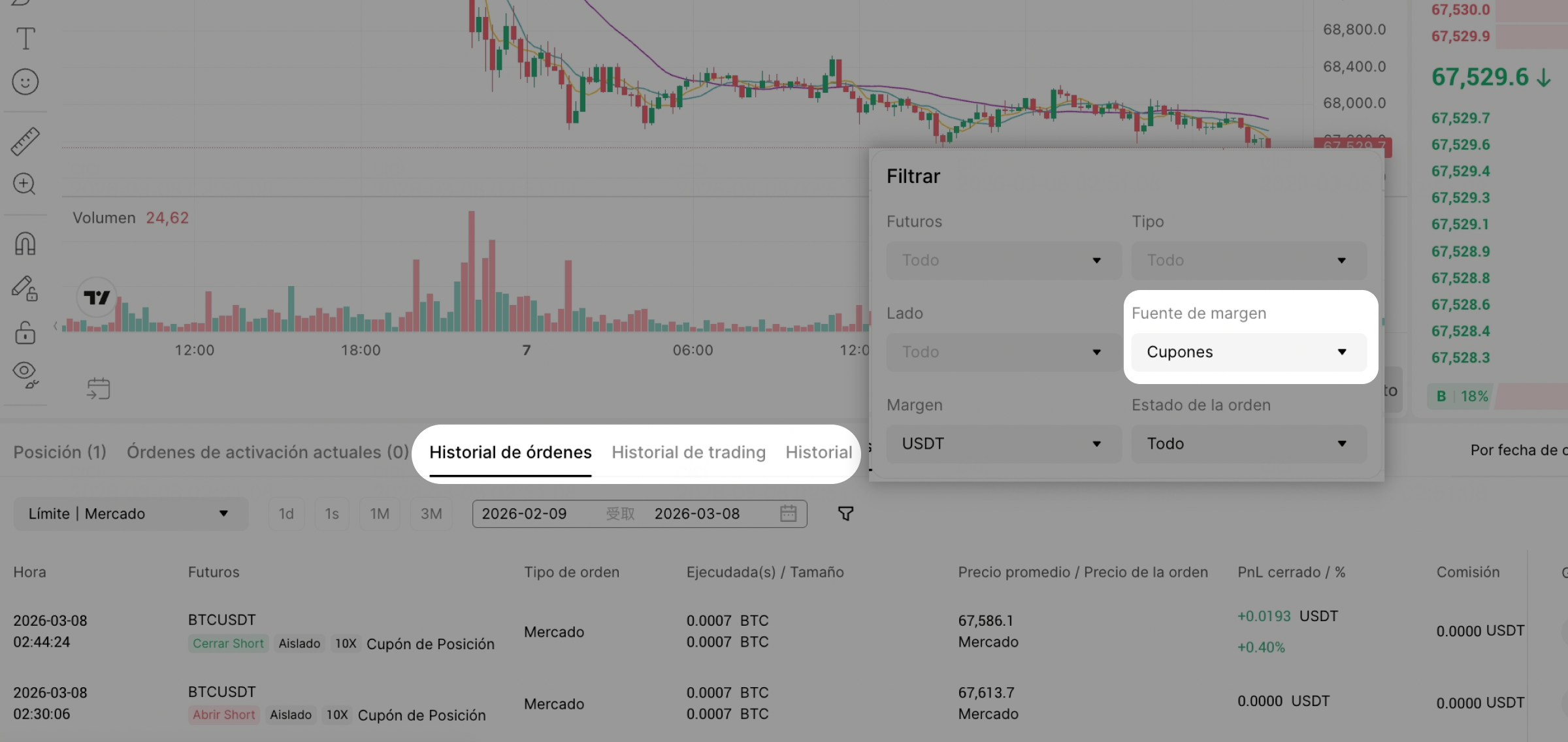Open the emoji sticker tool

pyautogui.click(x=25, y=82)
